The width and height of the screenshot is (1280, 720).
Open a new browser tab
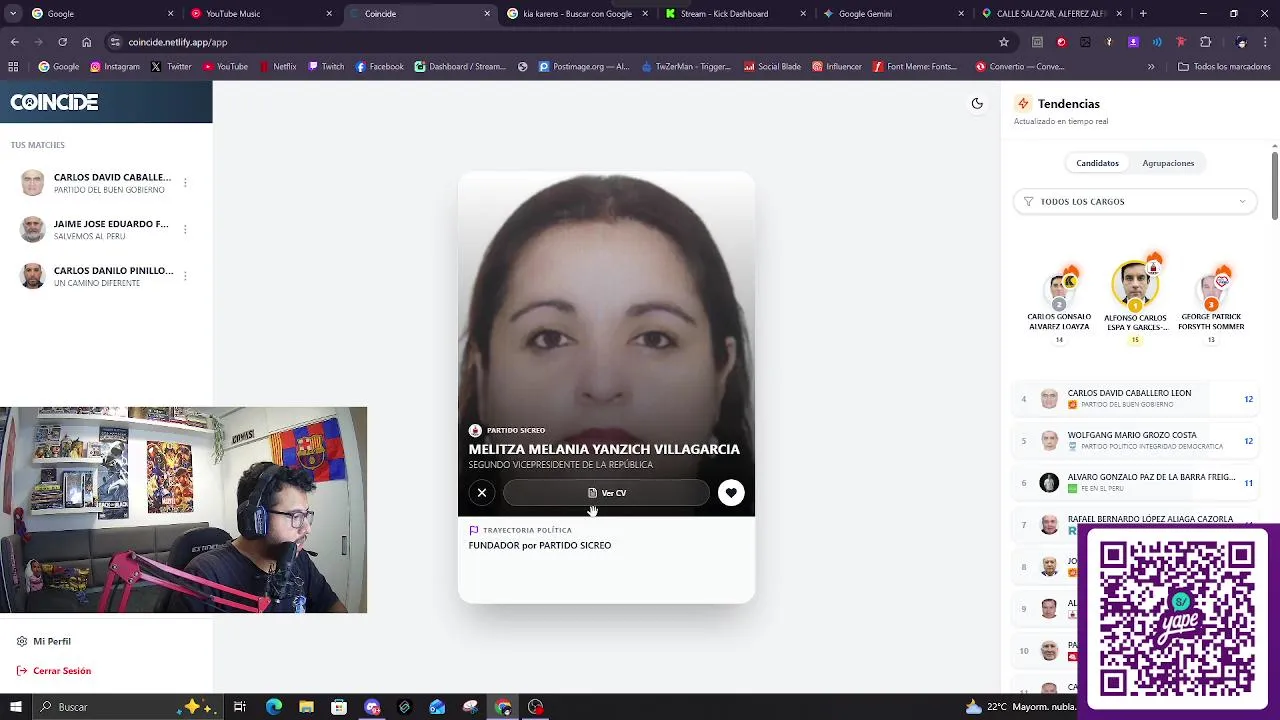tap(1143, 14)
